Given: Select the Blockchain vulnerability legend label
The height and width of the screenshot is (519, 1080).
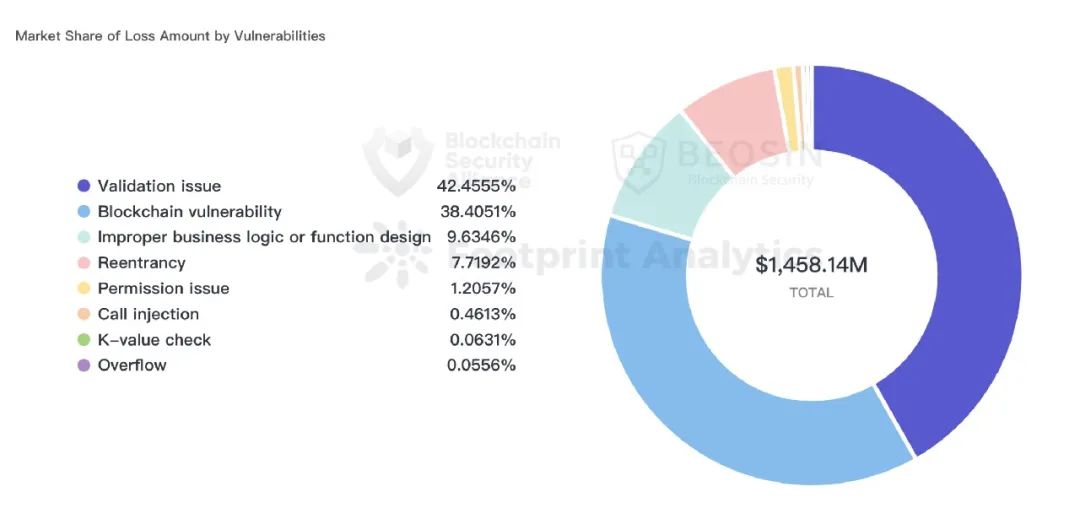Looking at the screenshot, I should click(x=189, y=212).
